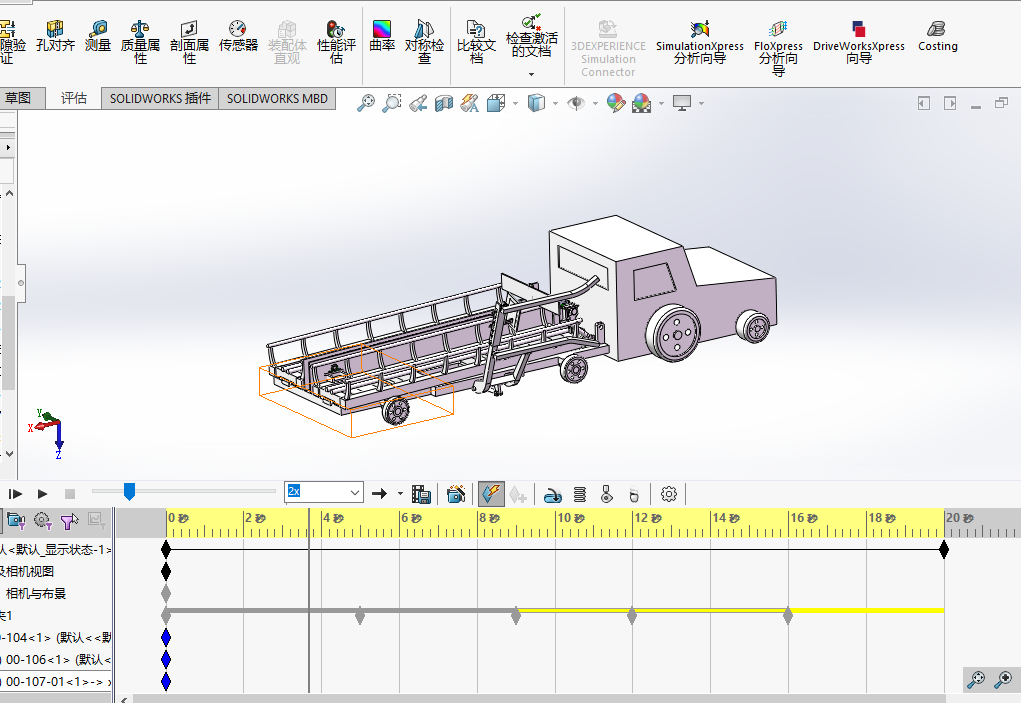1021x703 pixels.
Task: Toggle hide/show items eye icon
Action: click(x=576, y=103)
